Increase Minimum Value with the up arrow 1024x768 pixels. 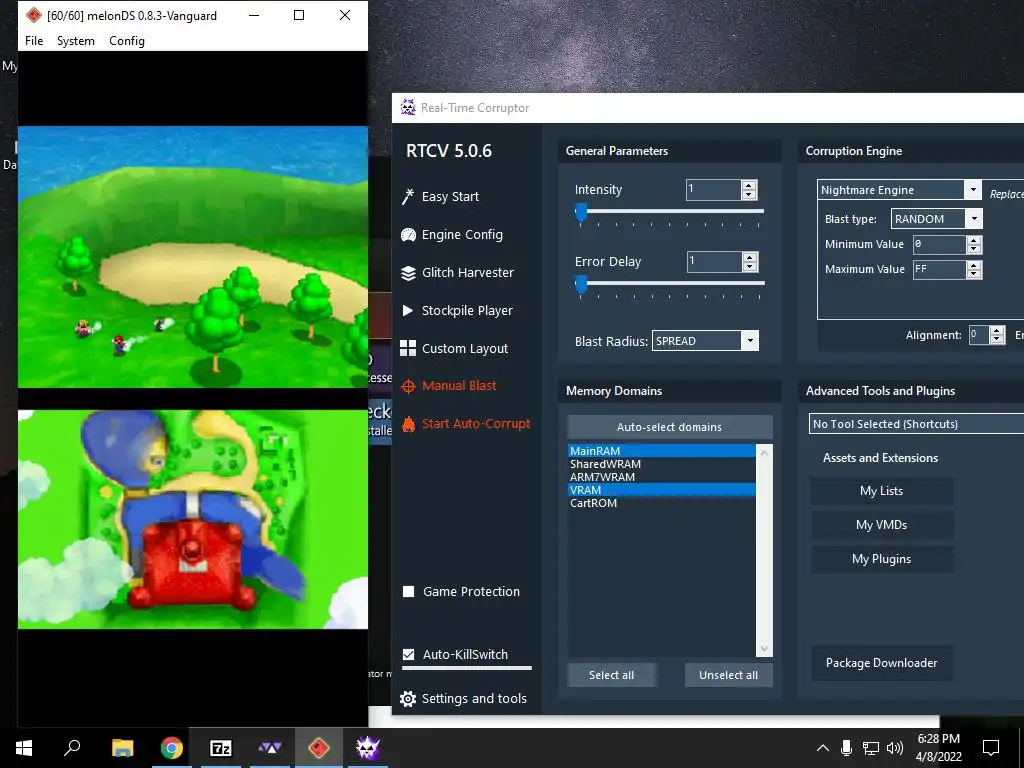974,240
